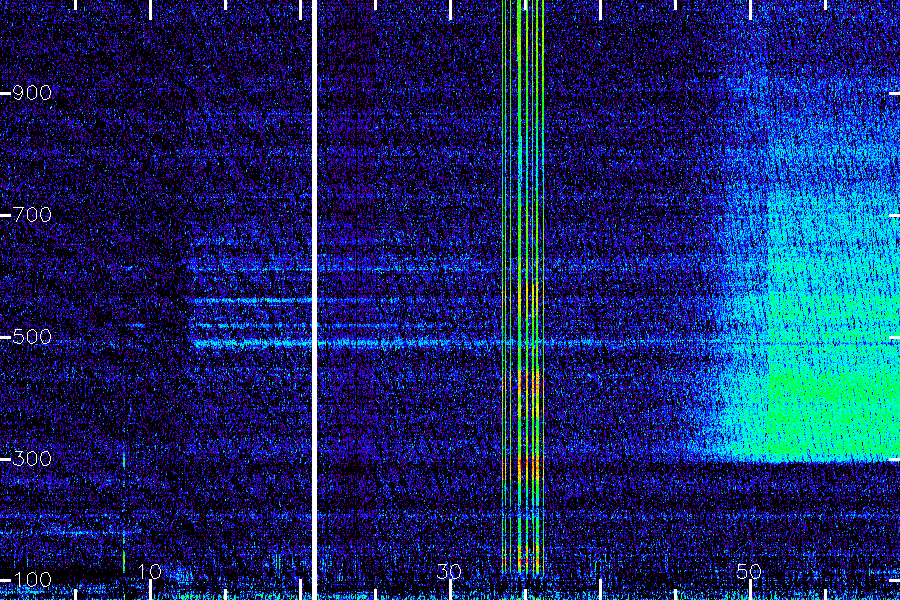
Task: Click the 100 frequency axis label
Action: coord(32,580)
